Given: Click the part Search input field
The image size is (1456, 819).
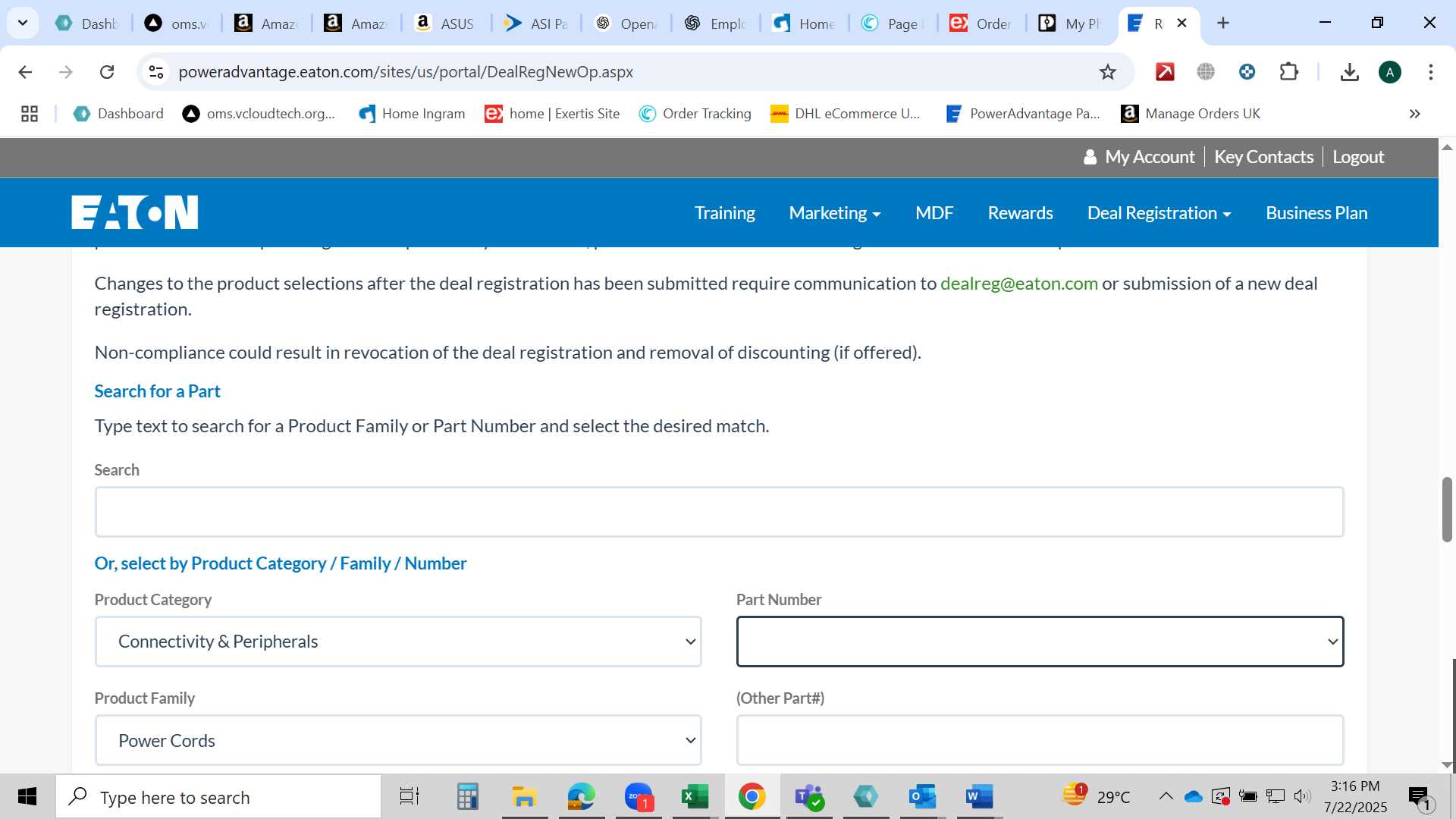Looking at the screenshot, I should tap(719, 512).
